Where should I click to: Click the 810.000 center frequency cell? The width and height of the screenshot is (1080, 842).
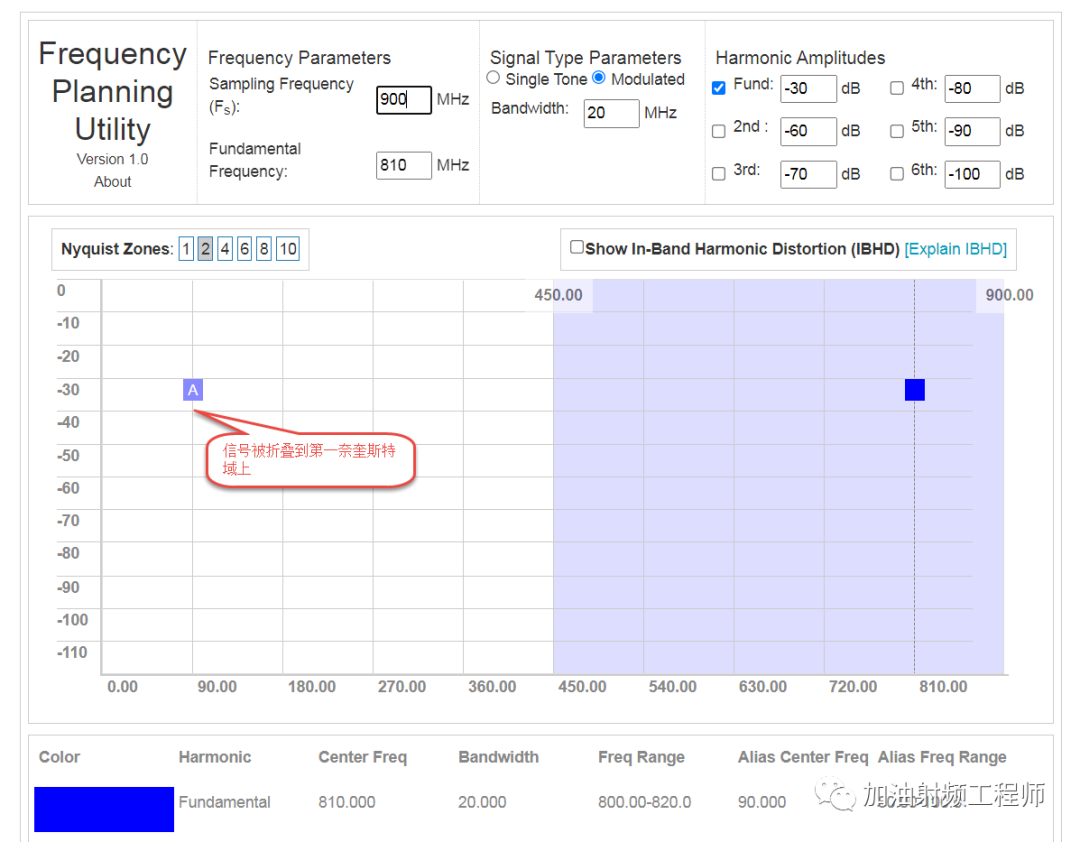346,802
